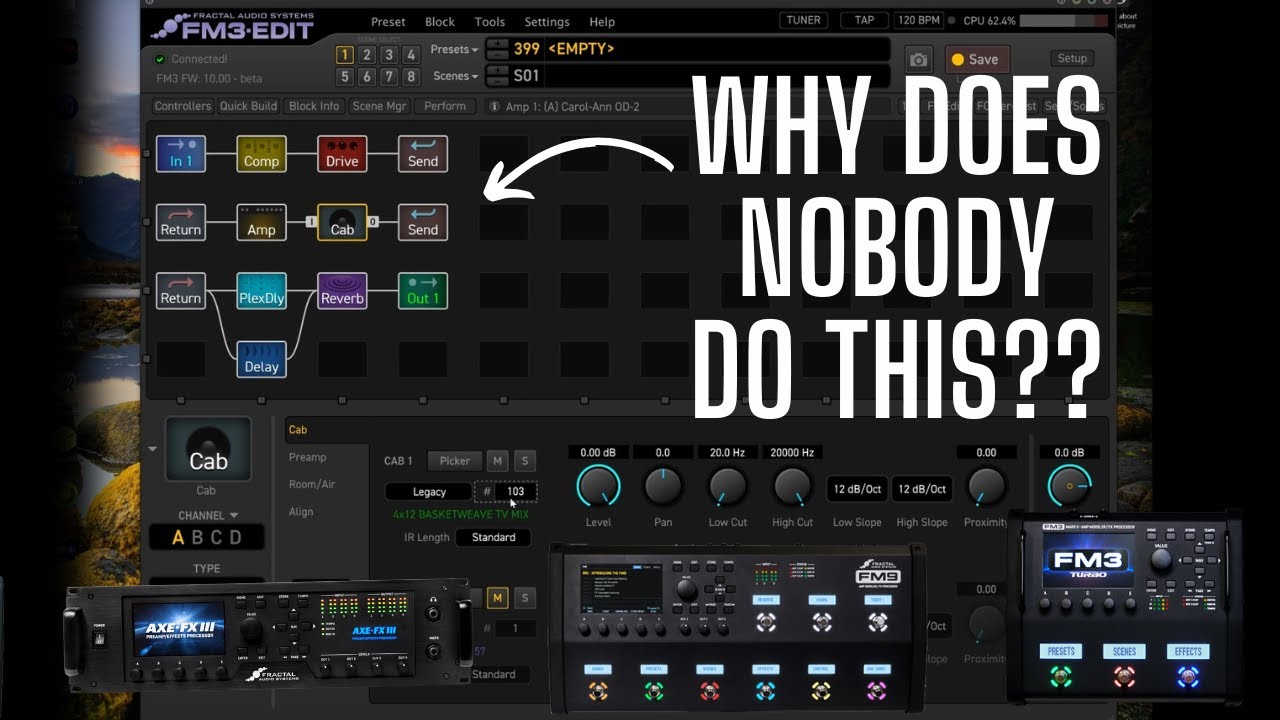Screen dimensions: 1280x720
Task: Select the In 1 block in the grid
Action: tap(181, 154)
